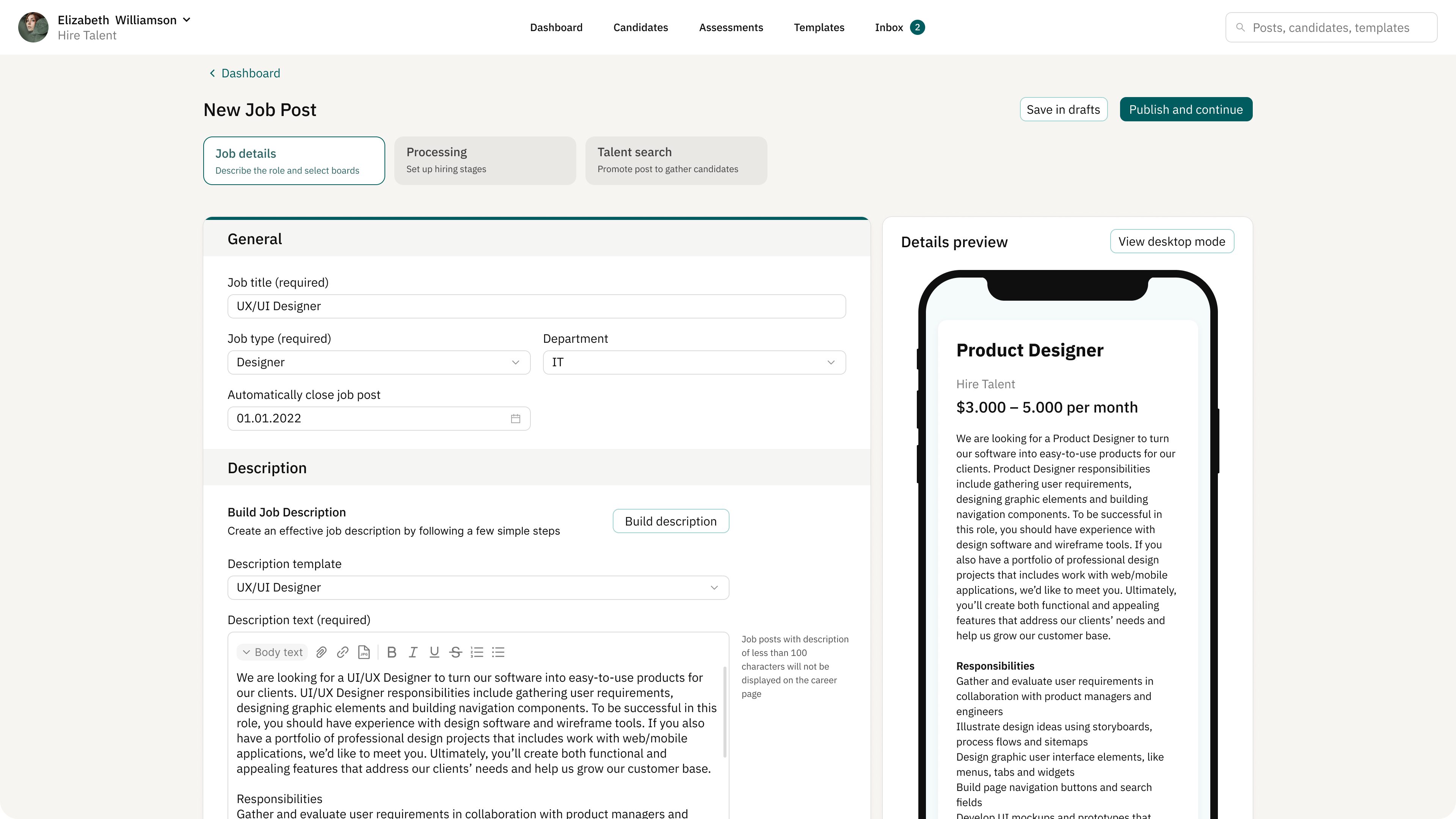Open the Description template dropdown
Screen dimensions: 1456x819
click(478, 588)
